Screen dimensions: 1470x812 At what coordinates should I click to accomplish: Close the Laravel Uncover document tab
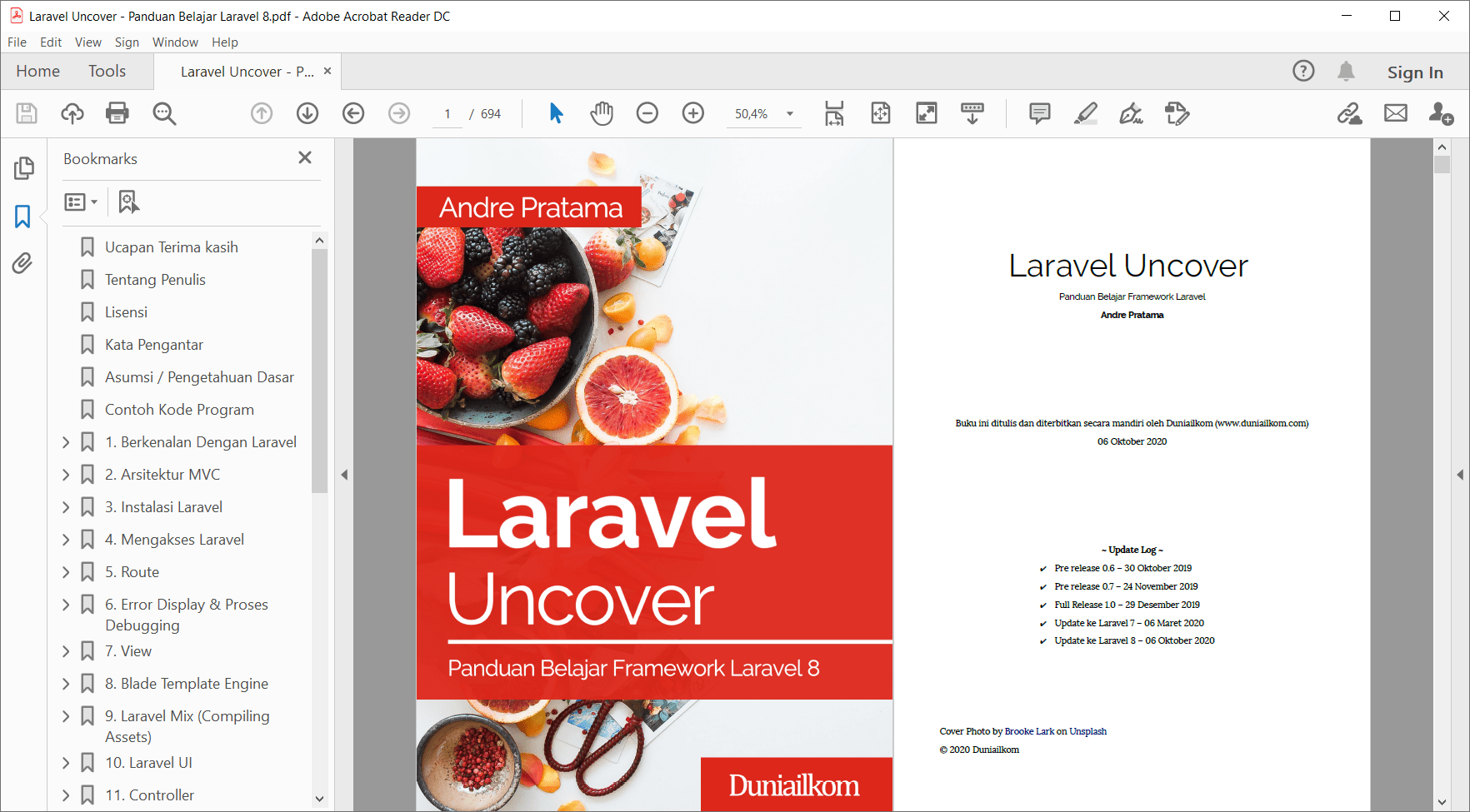coord(327,71)
